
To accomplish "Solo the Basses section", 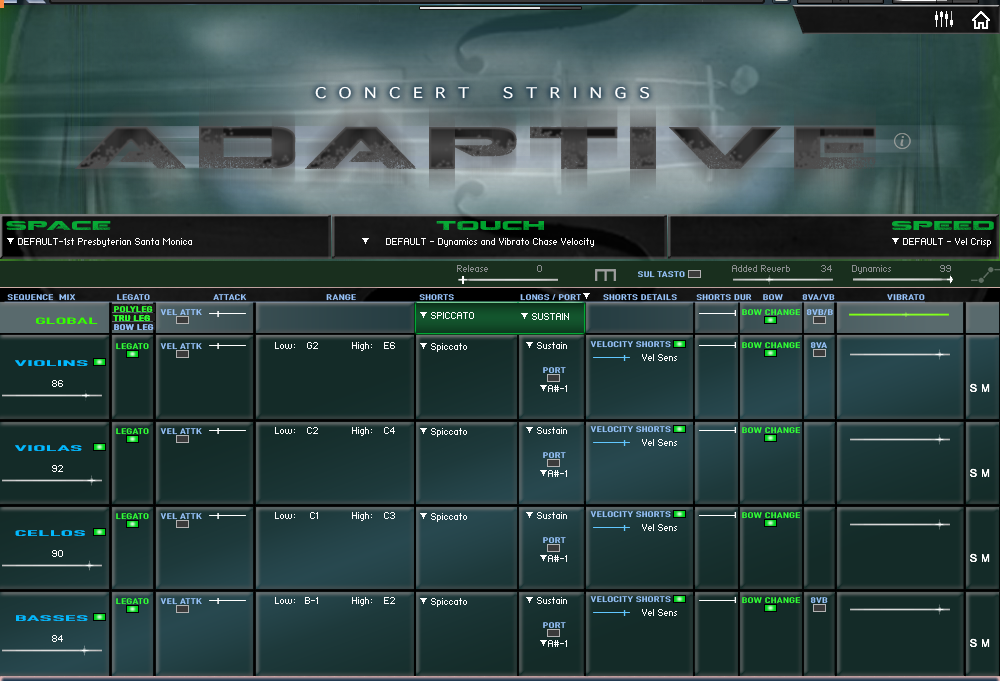I will pos(973,643).
